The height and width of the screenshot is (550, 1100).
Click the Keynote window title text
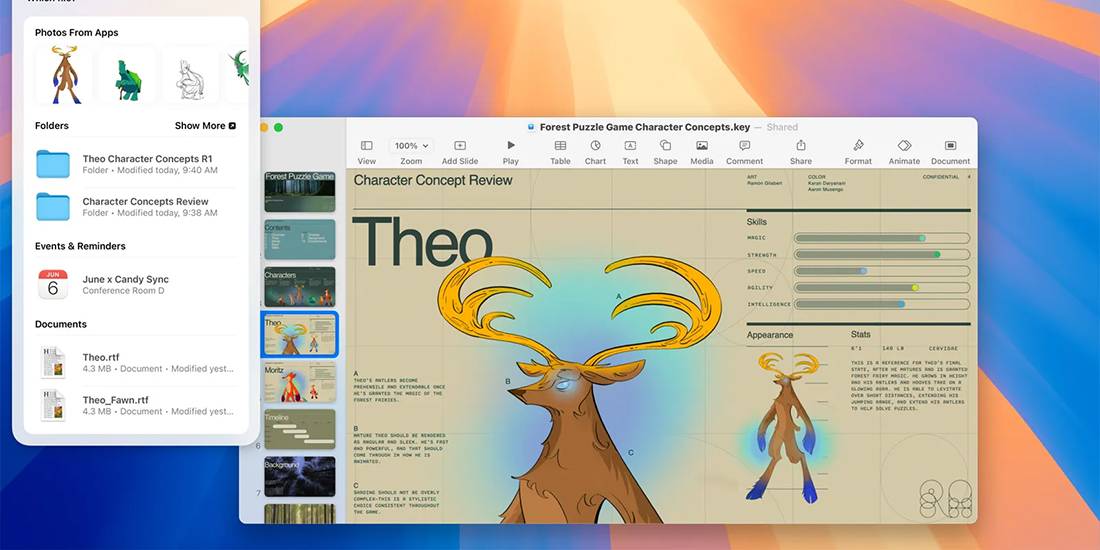tap(645, 127)
